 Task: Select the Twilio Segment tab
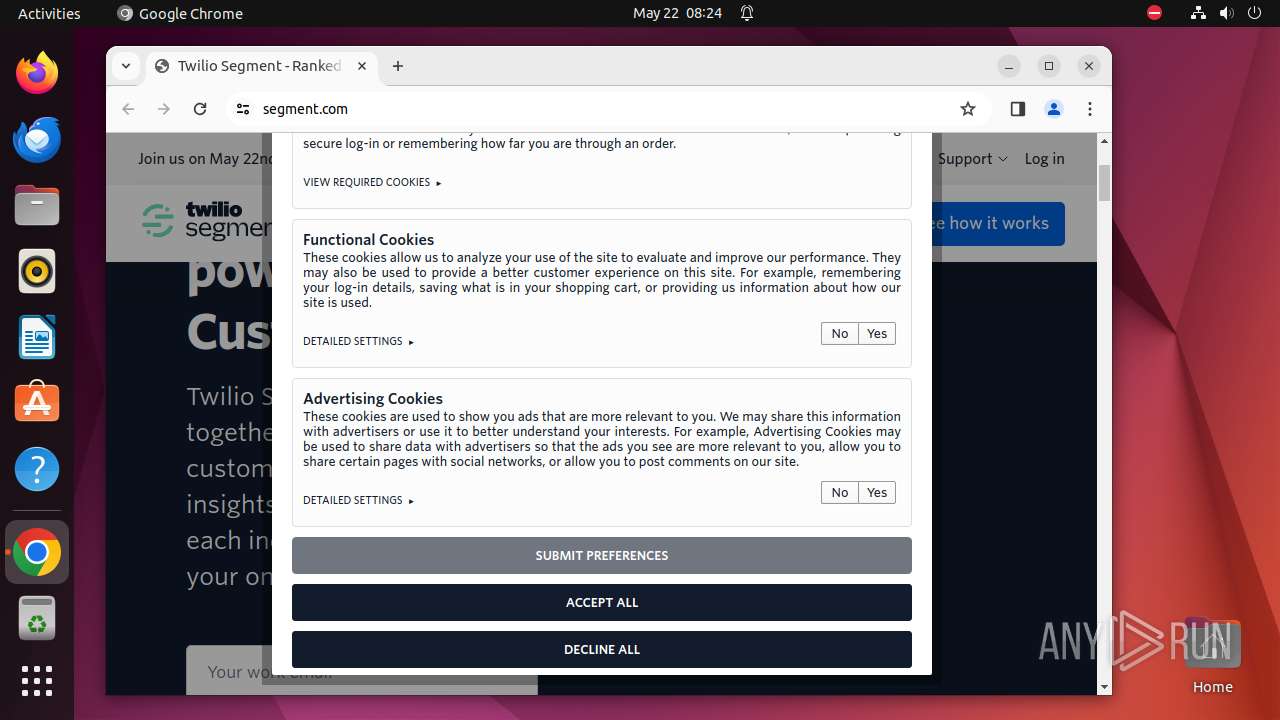pyautogui.click(x=260, y=66)
